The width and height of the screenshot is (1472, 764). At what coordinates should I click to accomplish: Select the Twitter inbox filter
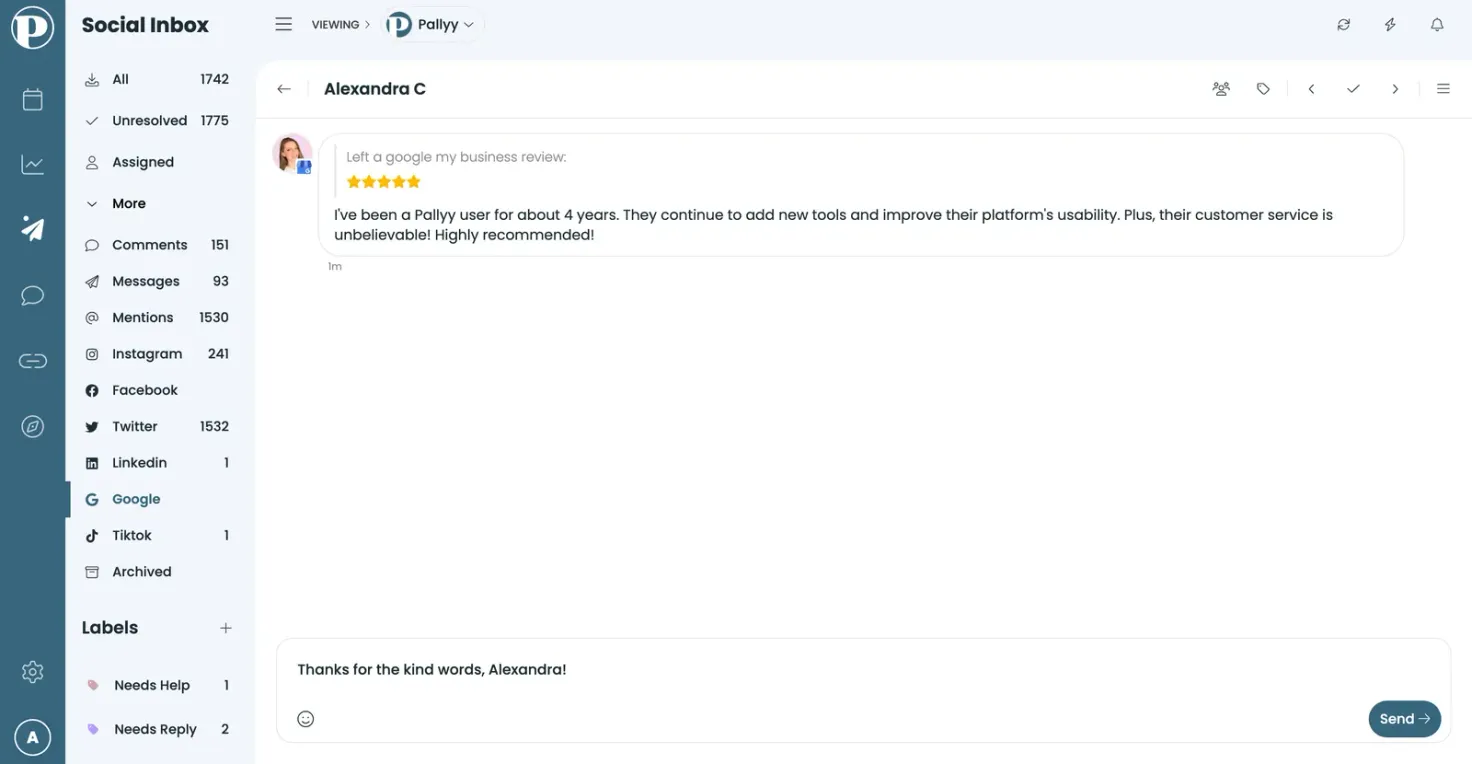(157, 426)
